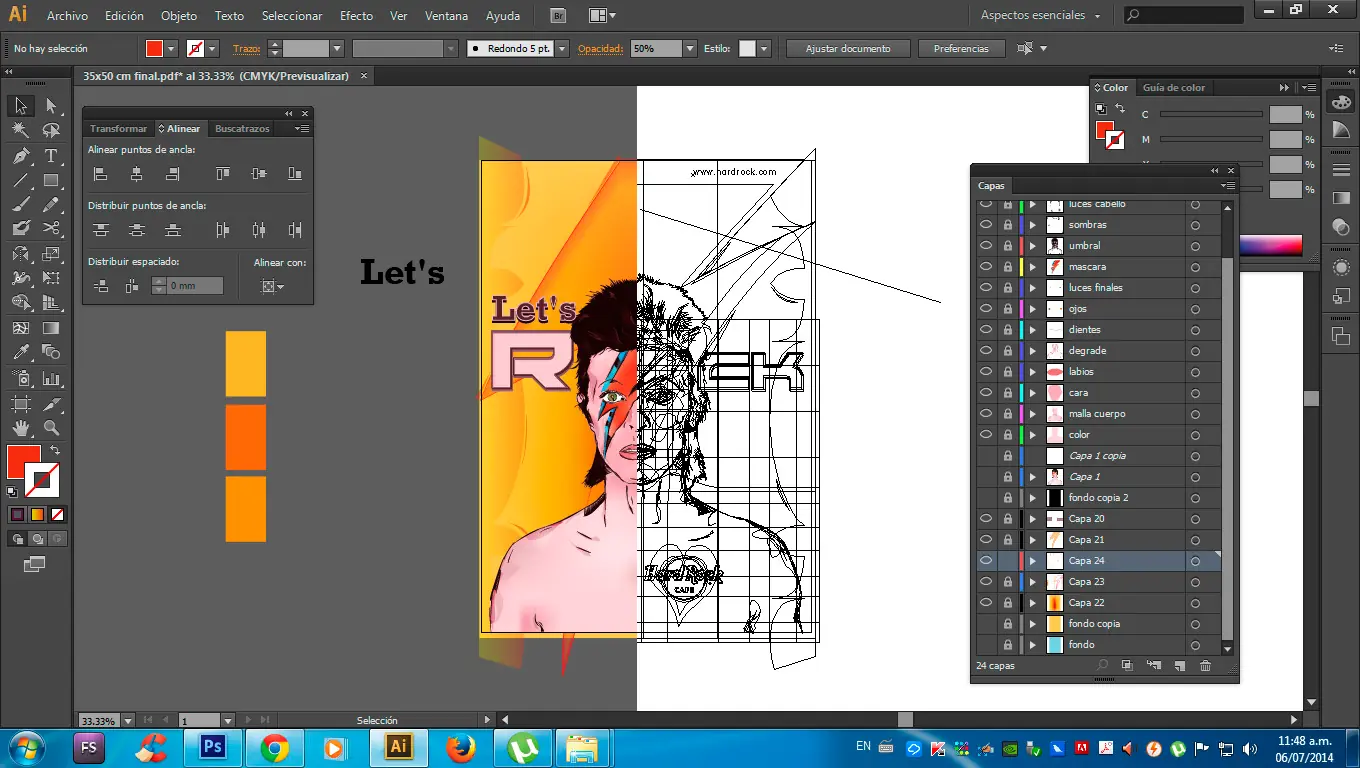Select the Selection tool in the toolbox
Viewport: 1360px width, 768px height.
click(20, 106)
